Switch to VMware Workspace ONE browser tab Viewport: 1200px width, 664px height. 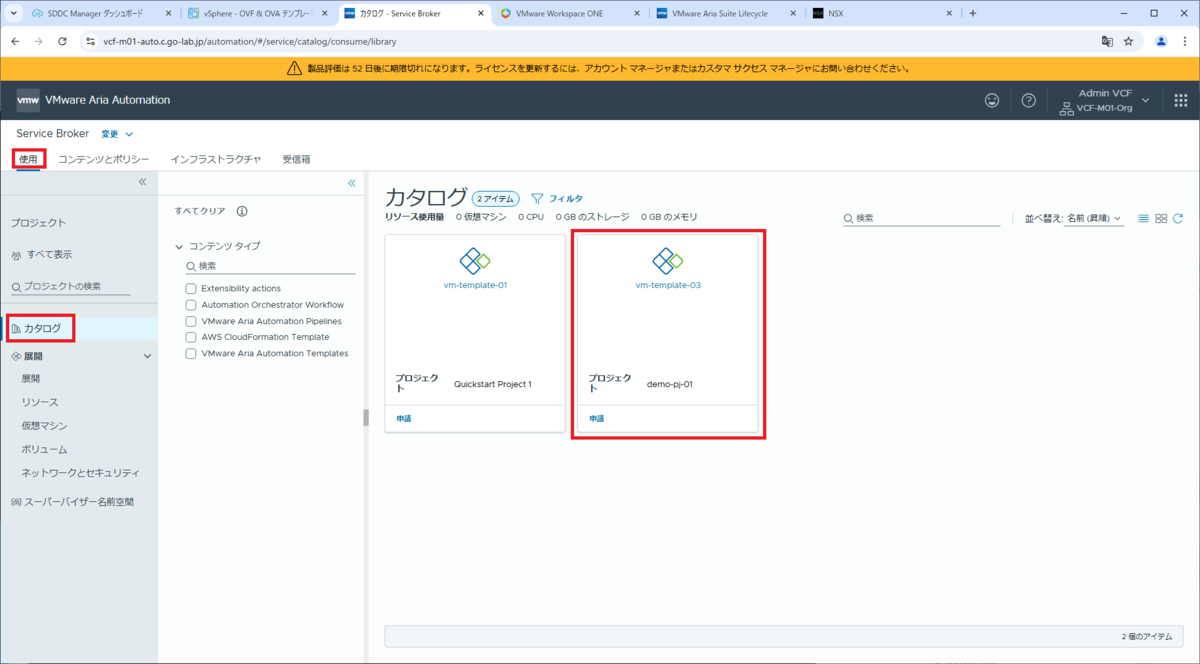click(x=571, y=14)
